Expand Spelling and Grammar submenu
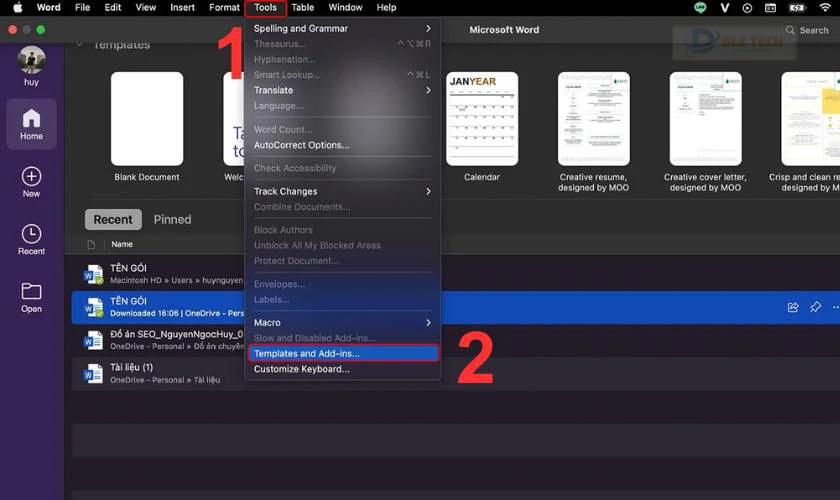Image resolution: width=840 pixels, height=500 pixels. [x=343, y=28]
